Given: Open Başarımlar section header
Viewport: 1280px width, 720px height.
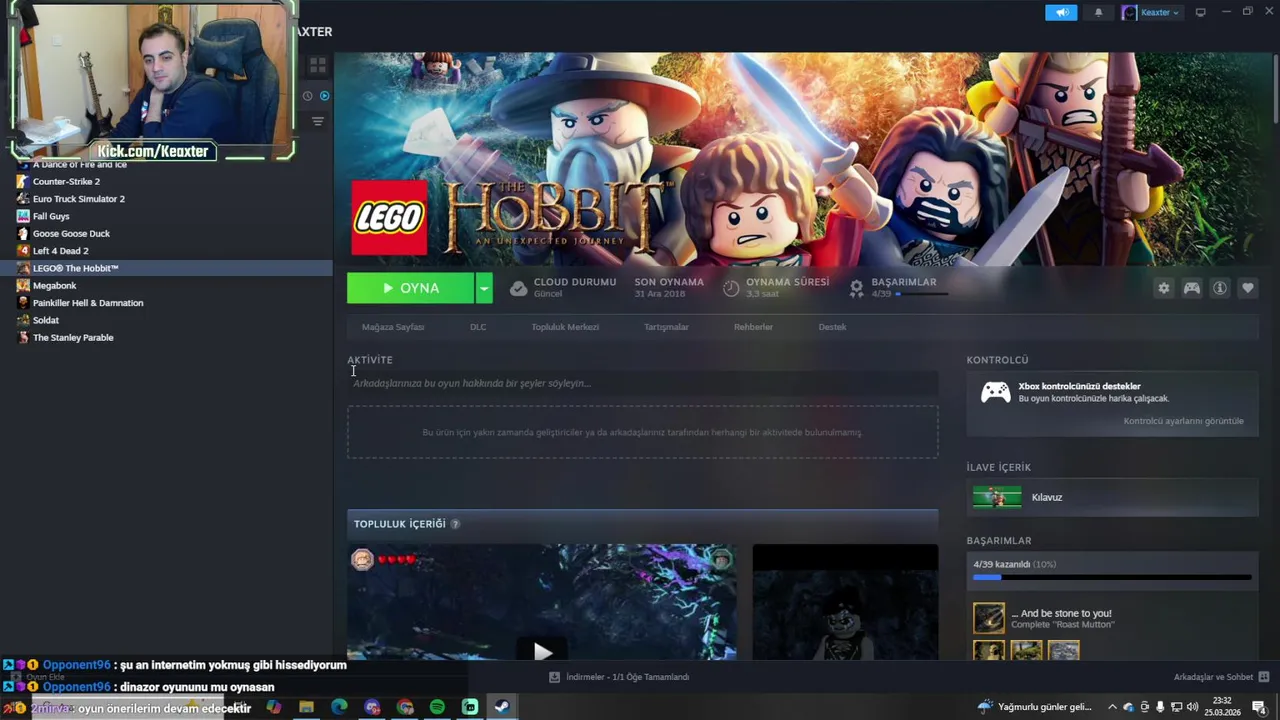Looking at the screenshot, I should [x=998, y=541].
